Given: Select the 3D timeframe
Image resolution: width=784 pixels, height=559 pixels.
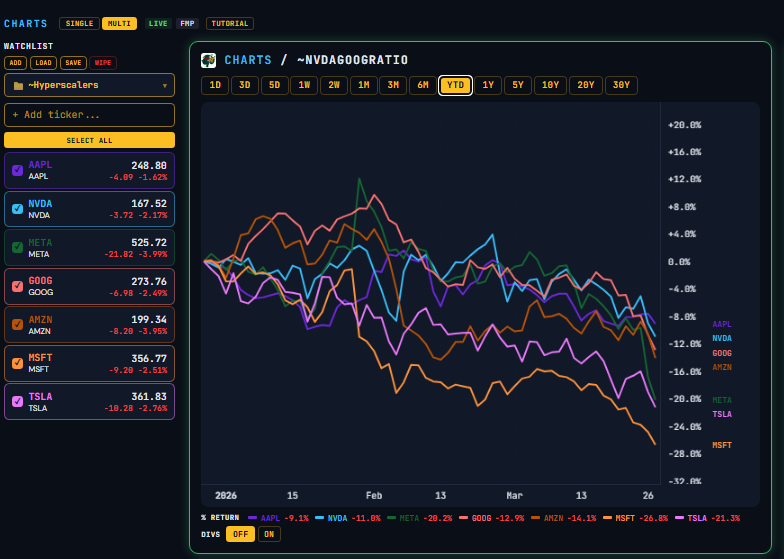Looking at the screenshot, I should pyautogui.click(x=244, y=85).
